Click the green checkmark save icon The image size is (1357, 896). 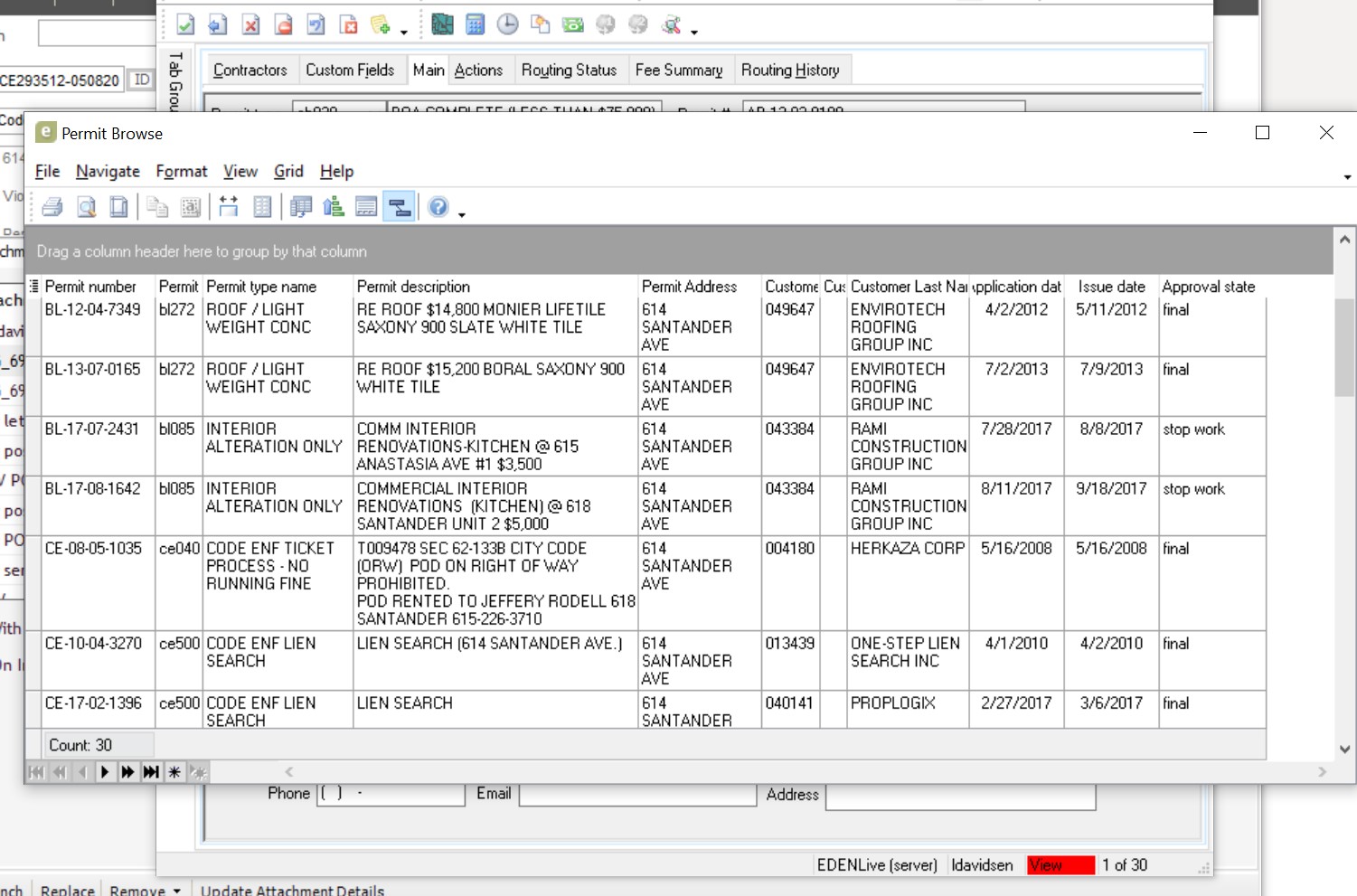pyautogui.click(x=185, y=24)
